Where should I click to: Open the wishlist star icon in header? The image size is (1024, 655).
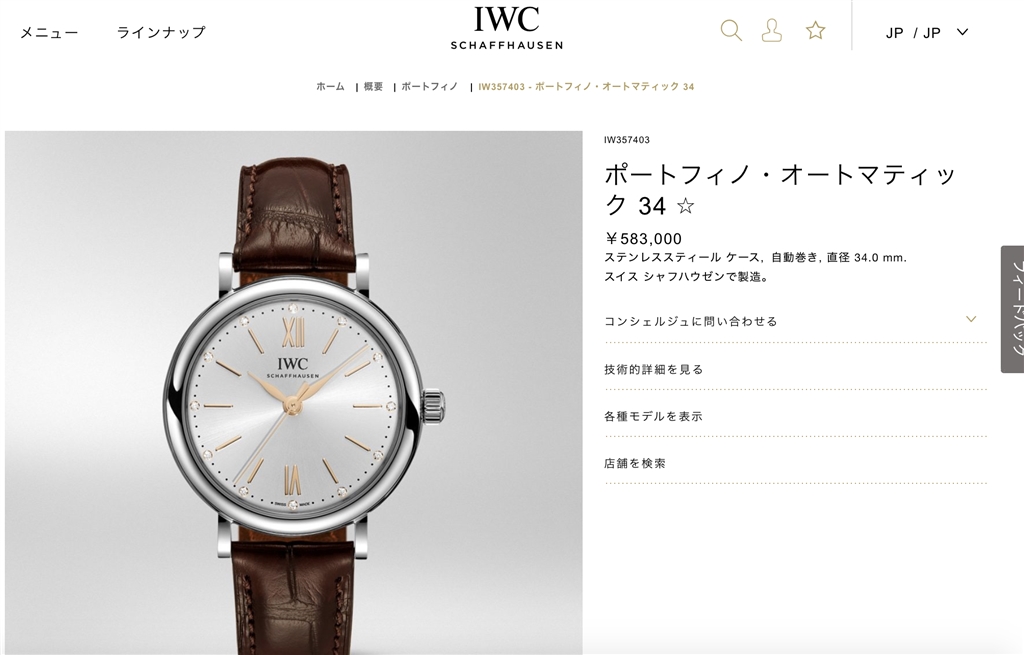[815, 31]
